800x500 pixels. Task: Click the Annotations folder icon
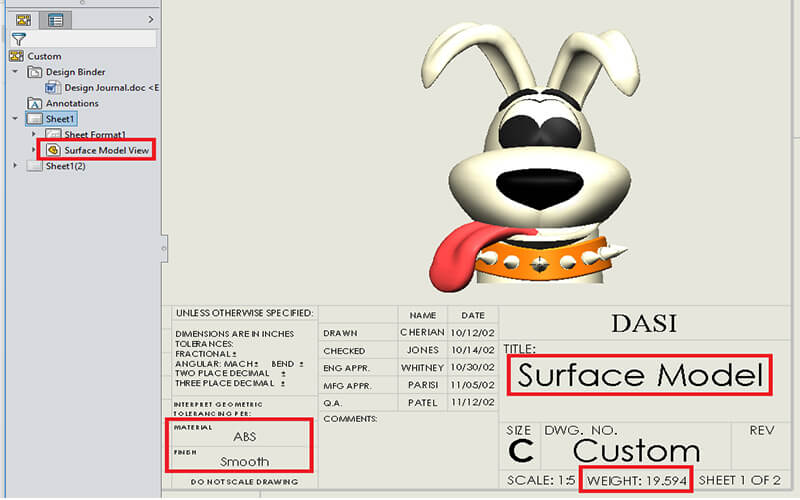[35, 103]
